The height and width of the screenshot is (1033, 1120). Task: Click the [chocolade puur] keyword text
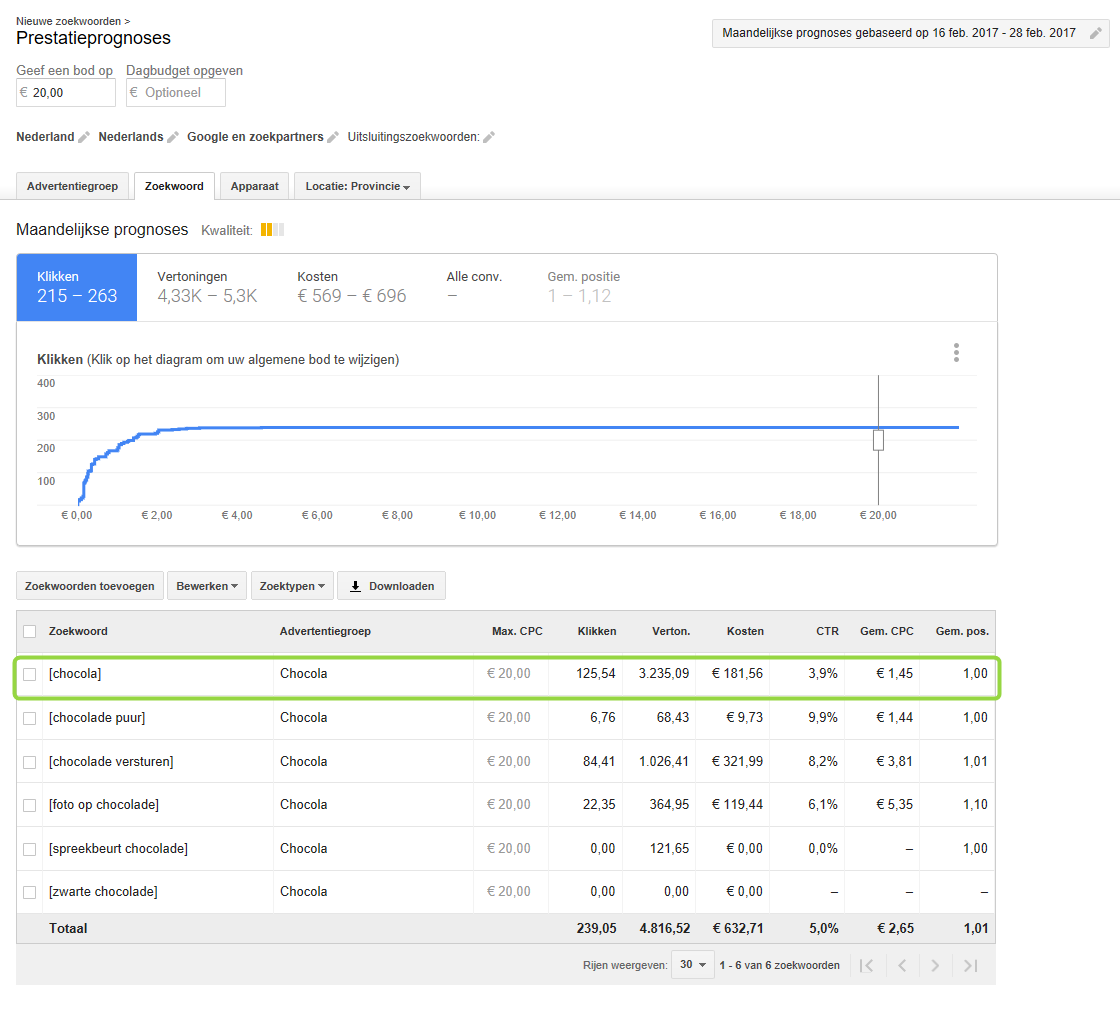pos(96,718)
